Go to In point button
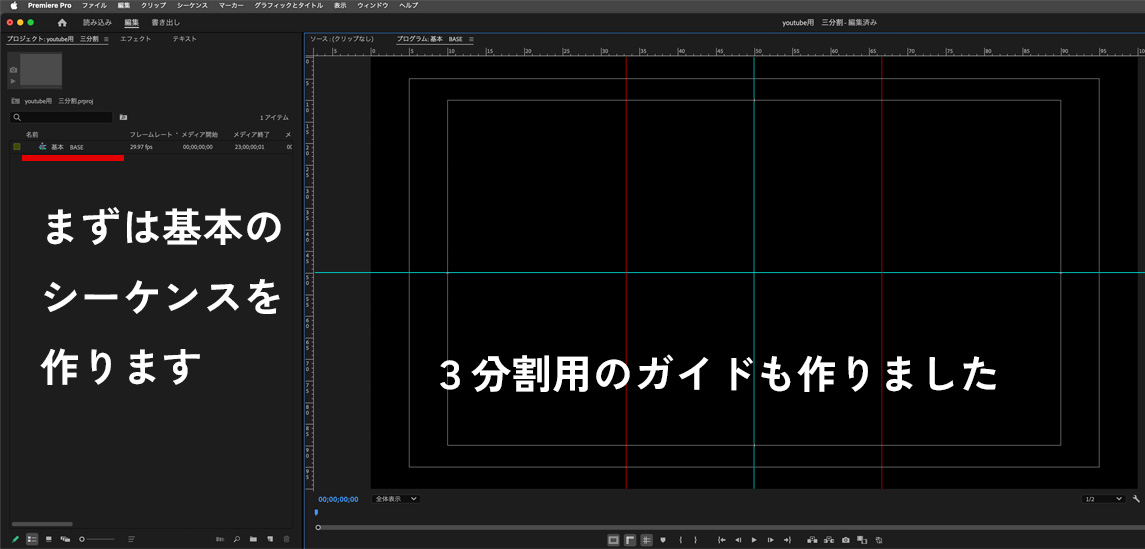Screen dimensions: 1145x549 [x=721, y=540]
